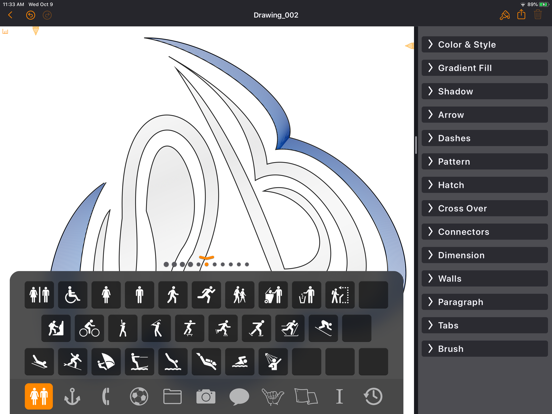Switch to the folder symbols category
The width and height of the screenshot is (552, 414).
point(172,396)
